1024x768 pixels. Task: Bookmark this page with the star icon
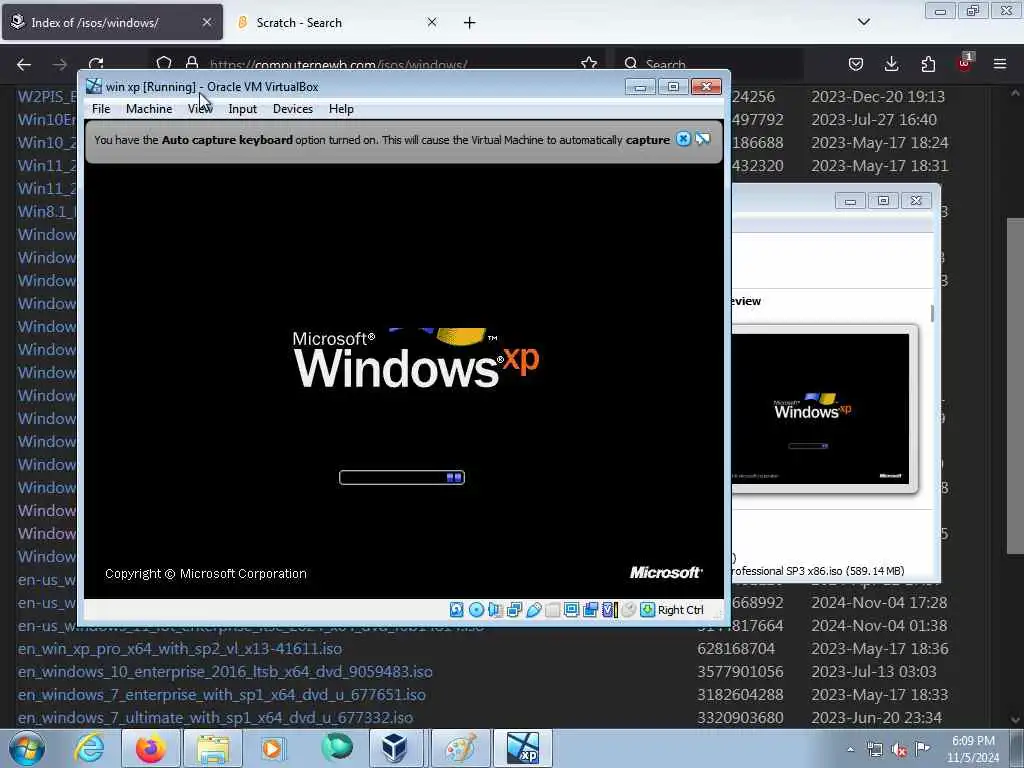pyautogui.click(x=589, y=63)
